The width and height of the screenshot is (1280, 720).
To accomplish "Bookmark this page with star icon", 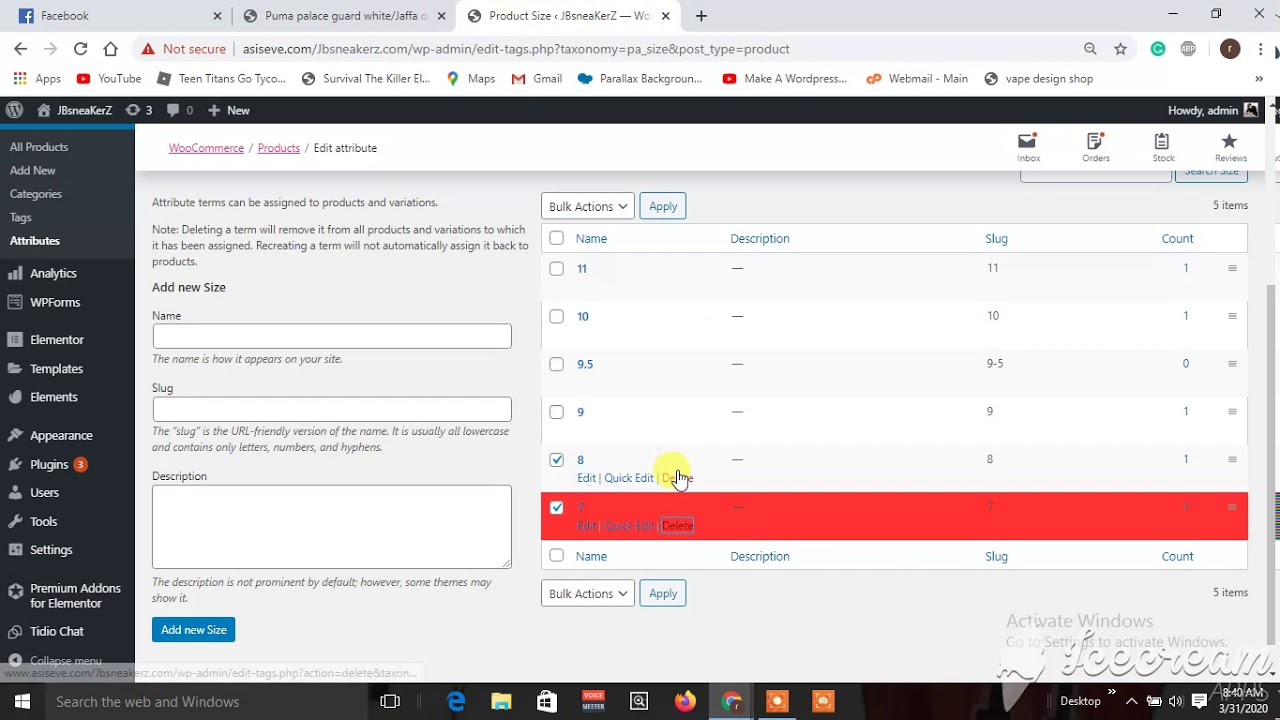I will pyautogui.click(x=1120, y=48).
